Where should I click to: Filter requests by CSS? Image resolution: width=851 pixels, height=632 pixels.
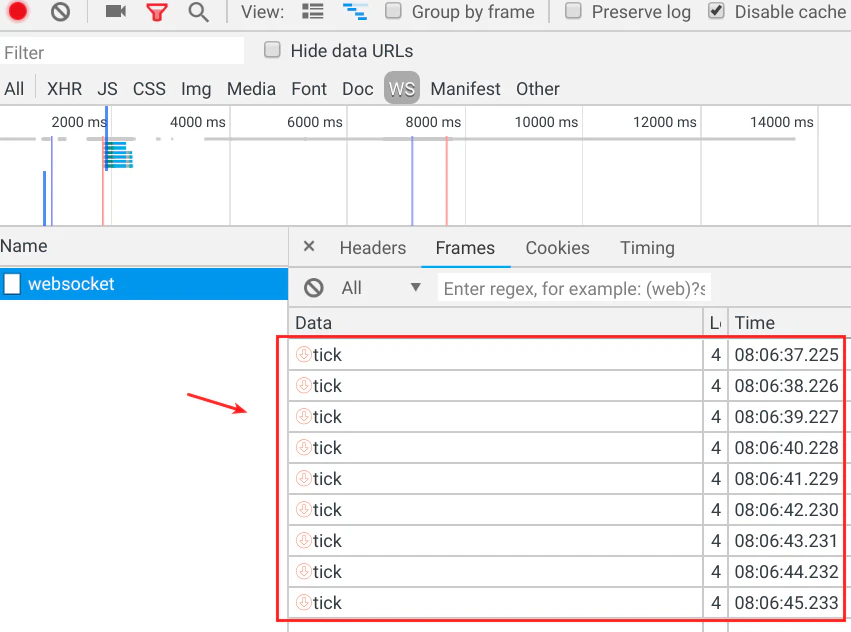tap(149, 89)
